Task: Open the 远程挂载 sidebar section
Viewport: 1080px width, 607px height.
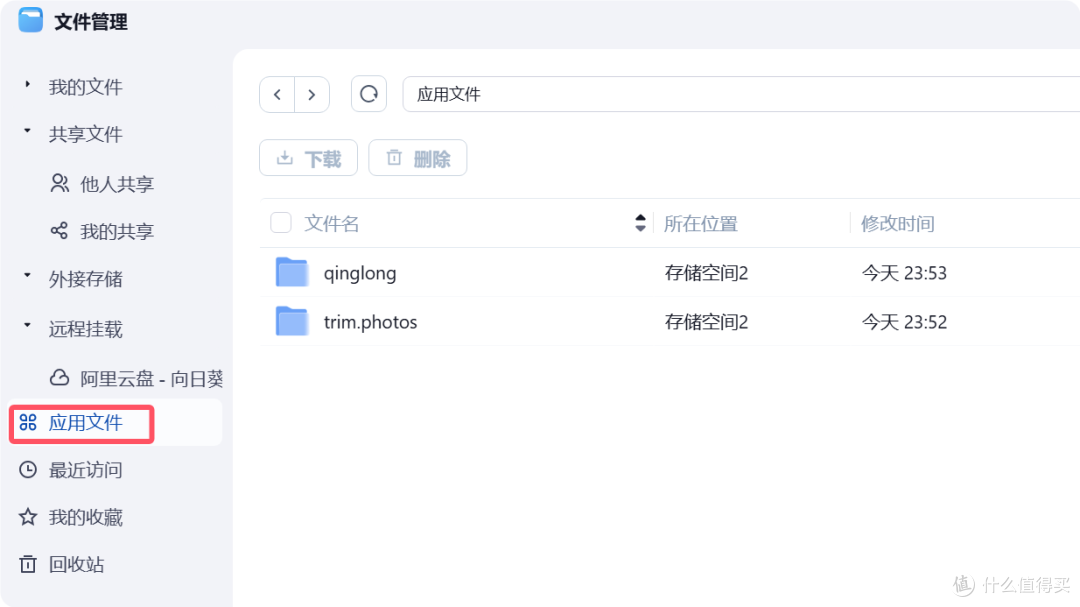Action: pyautogui.click(x=86, y=328)
